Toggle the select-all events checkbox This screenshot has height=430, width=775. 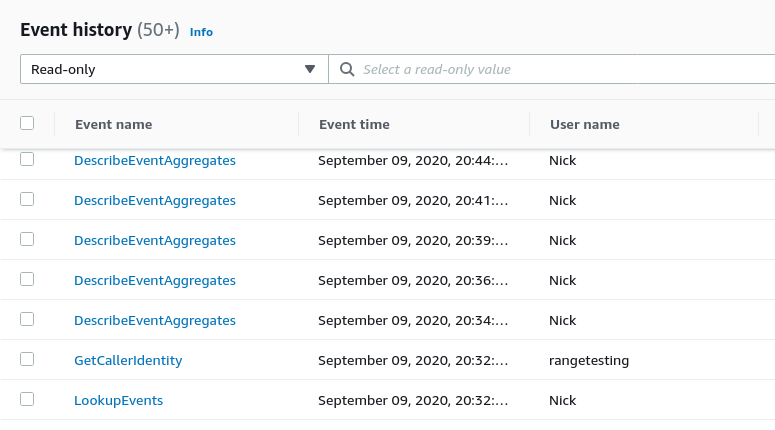click(x=27, y=123)
